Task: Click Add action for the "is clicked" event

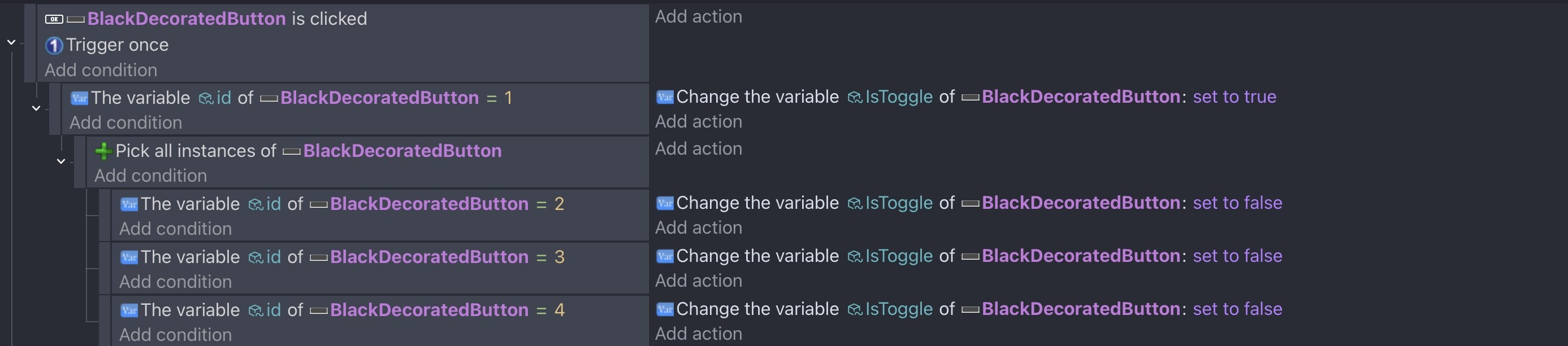Action: tap(698, 17)
